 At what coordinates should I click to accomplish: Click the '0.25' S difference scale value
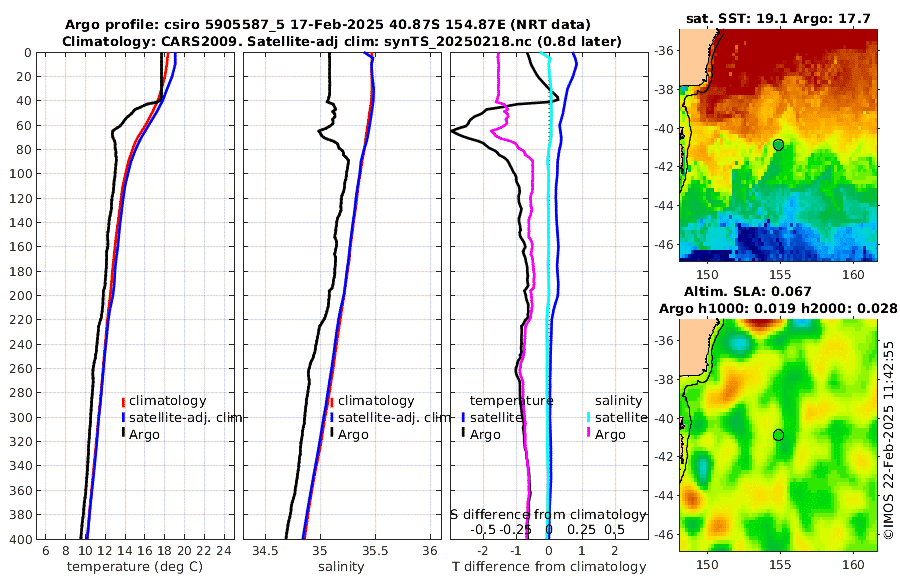pyautogui.click(x=581, y=529)
